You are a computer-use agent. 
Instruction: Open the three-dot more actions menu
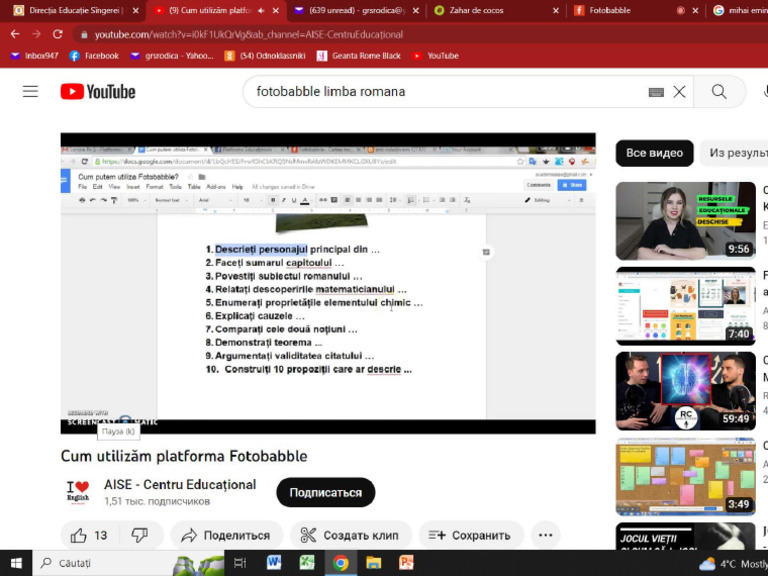click(545, 535)
